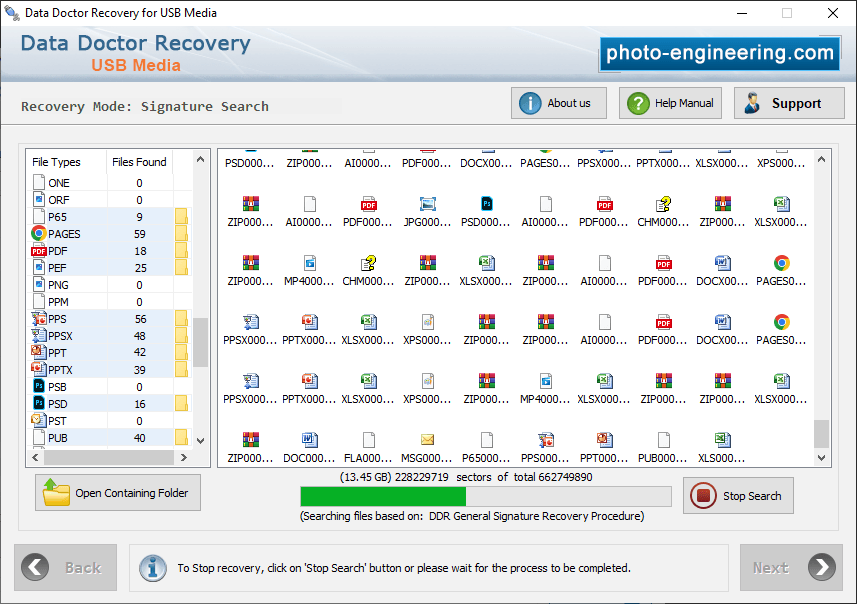The height and width of the screenshot is (604, 857).
Task: Click the Next button
Action: pos(791,567)
